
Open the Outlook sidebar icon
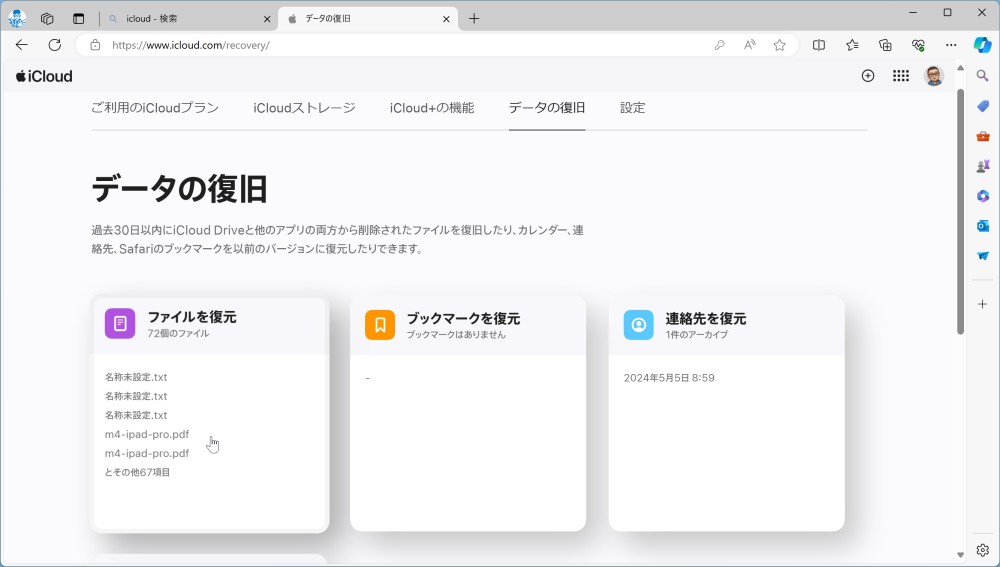pos(983,226)
